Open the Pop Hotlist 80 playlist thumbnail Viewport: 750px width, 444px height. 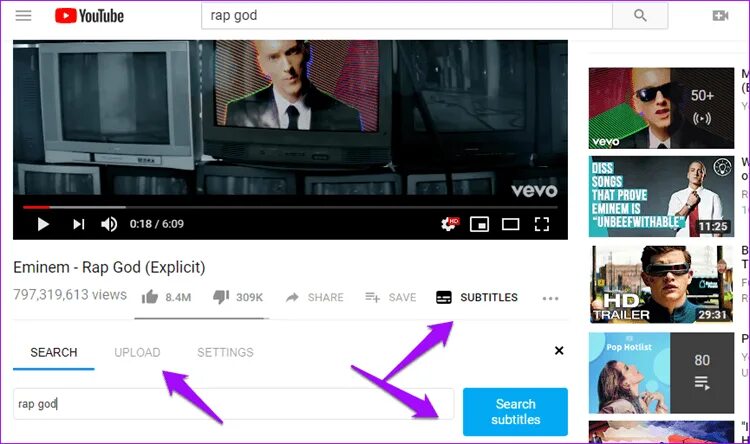(x=661, y=373)
